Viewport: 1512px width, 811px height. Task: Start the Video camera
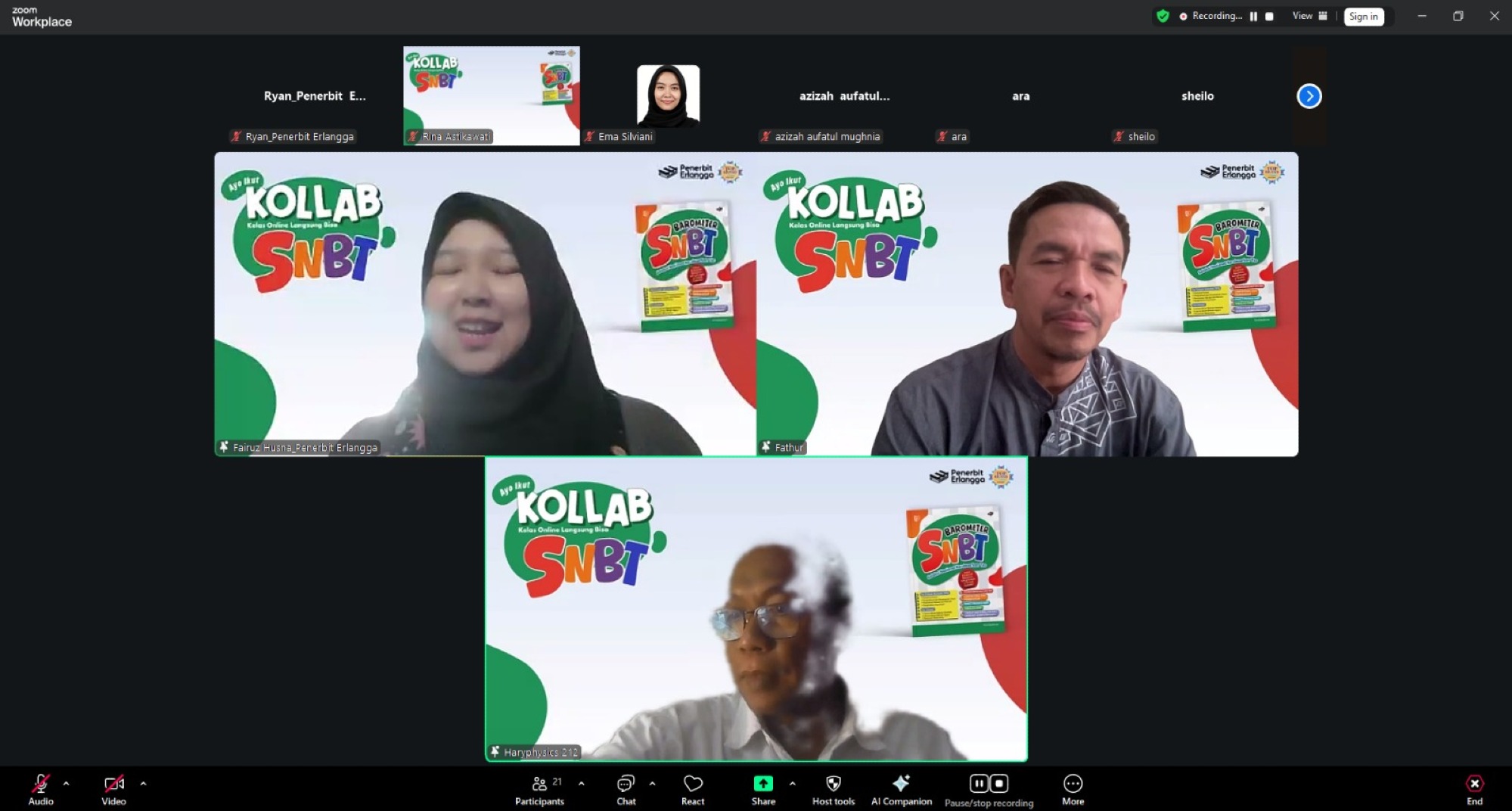coord(113,784)
